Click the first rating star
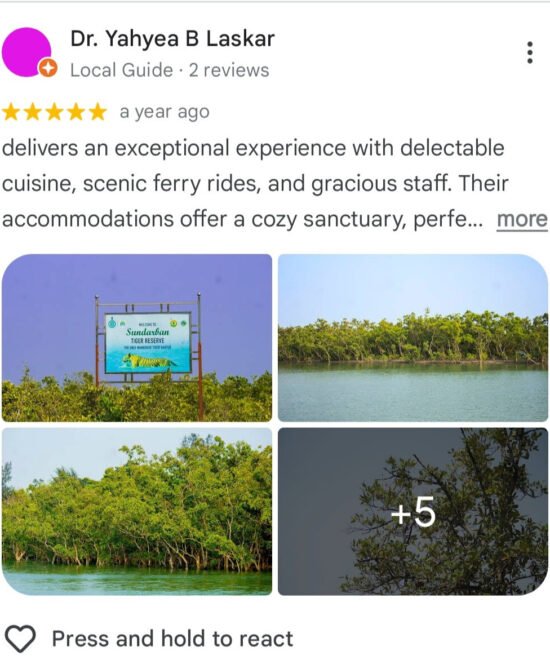Image resolution: width=550 pixels, height=660 pixels. [11, 112]
